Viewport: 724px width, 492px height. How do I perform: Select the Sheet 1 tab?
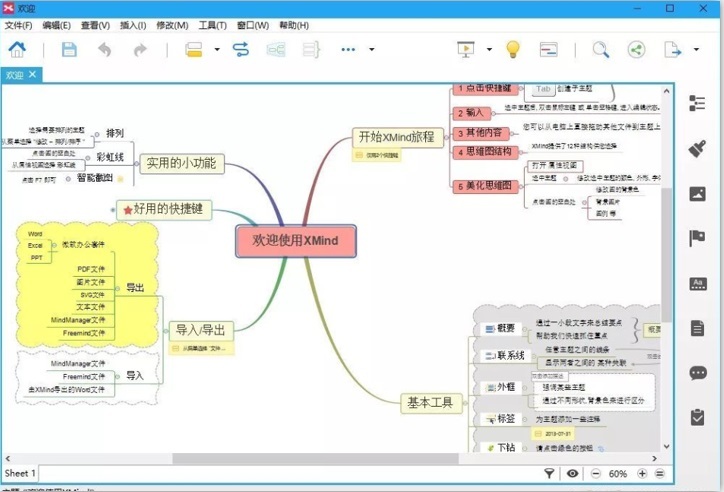pos(20,473)
